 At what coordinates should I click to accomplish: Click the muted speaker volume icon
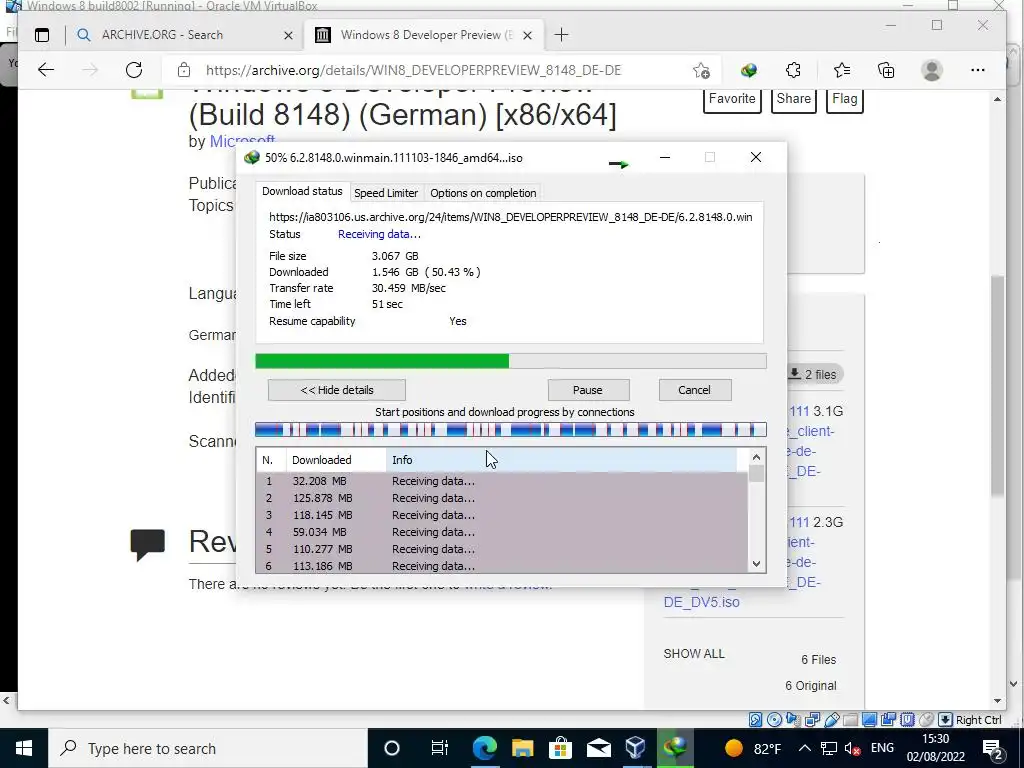pyautogui.click(x=852, y=748)
